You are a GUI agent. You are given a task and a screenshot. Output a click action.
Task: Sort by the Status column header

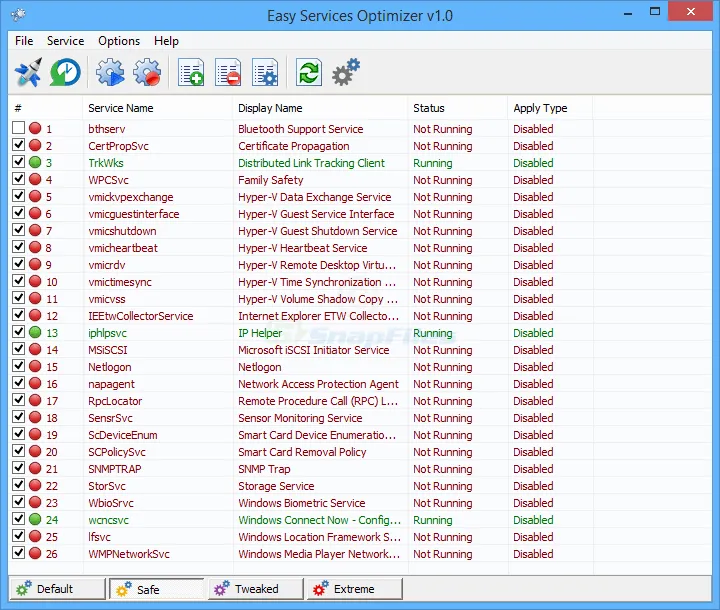click(x=458, y=108)
